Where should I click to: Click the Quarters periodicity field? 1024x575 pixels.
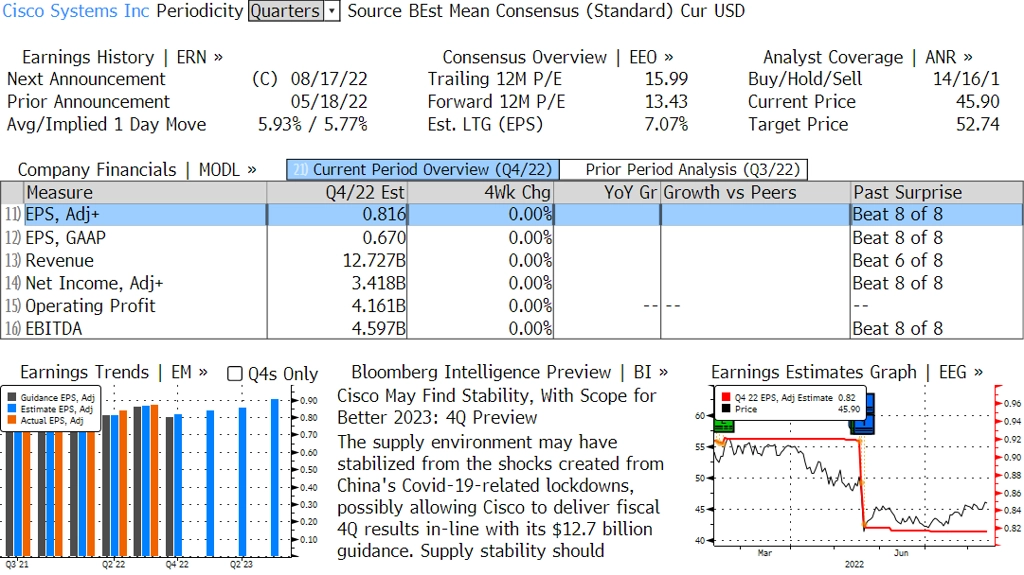pos(286,11)
